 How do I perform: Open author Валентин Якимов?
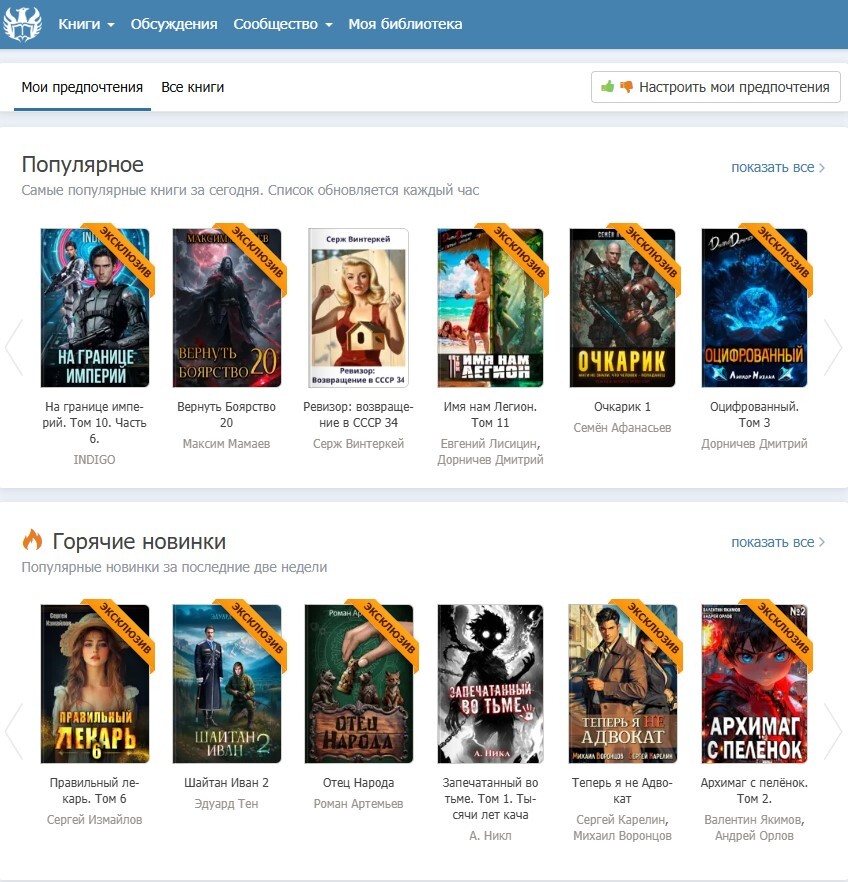pos(754,820)
